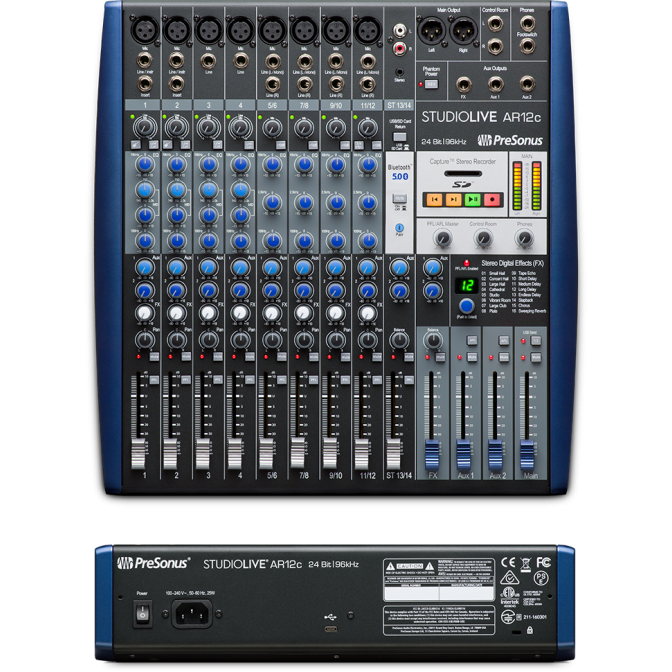
Task: Click the channel 1 Insert jack
Action: click(x=145, y=84)
